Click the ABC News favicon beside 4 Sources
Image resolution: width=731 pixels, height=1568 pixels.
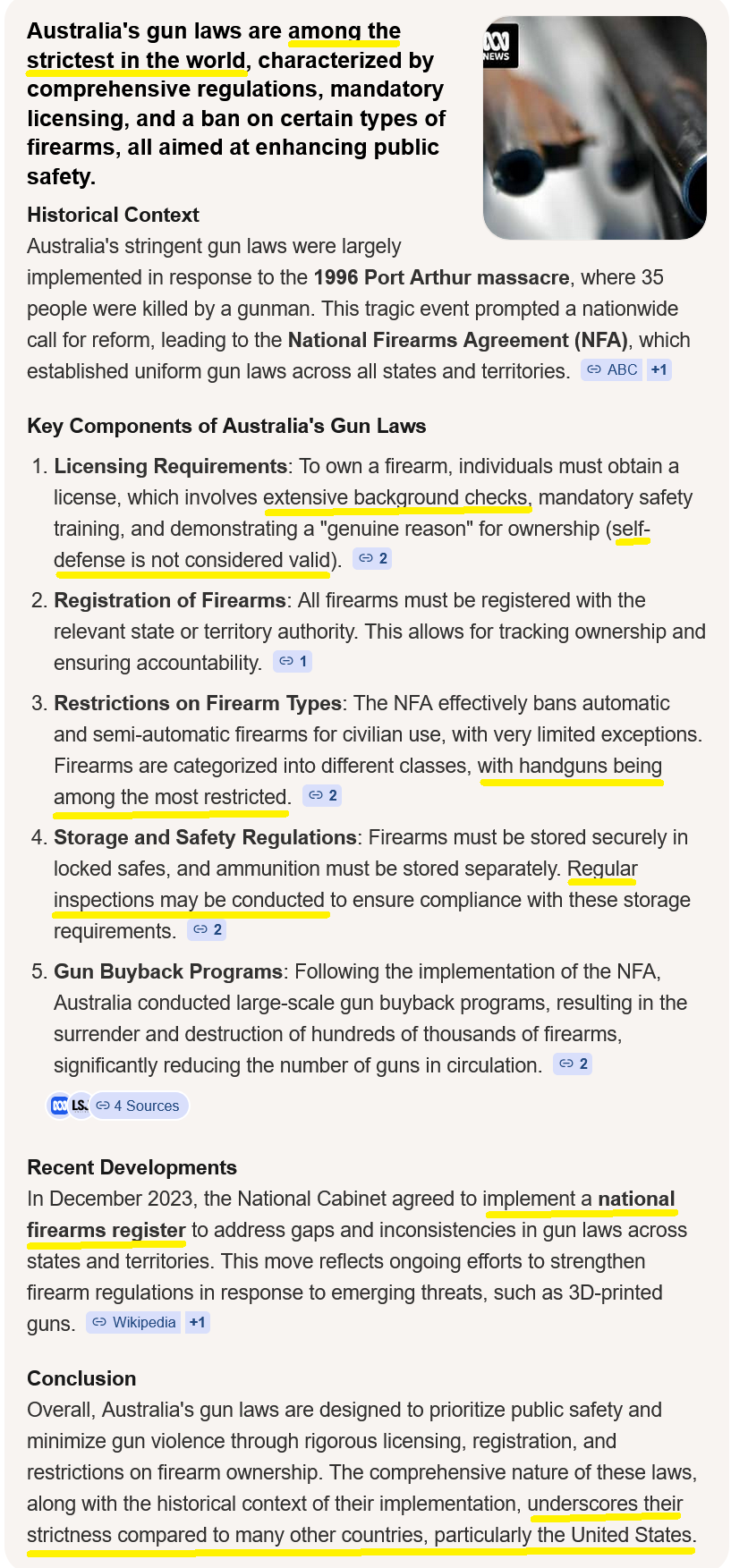pos(57,1105)
